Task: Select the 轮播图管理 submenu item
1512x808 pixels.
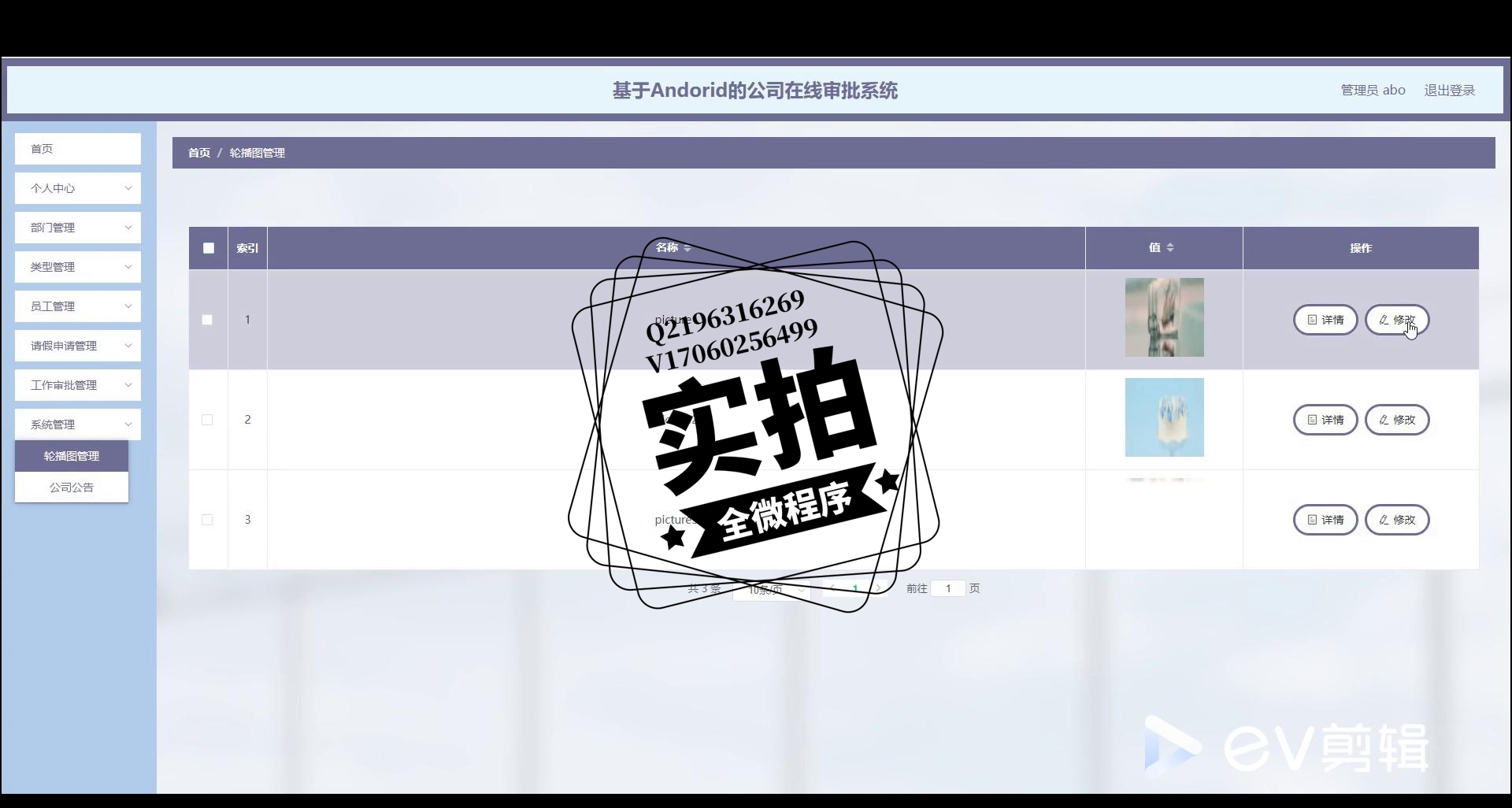Action: coord(72,456)
